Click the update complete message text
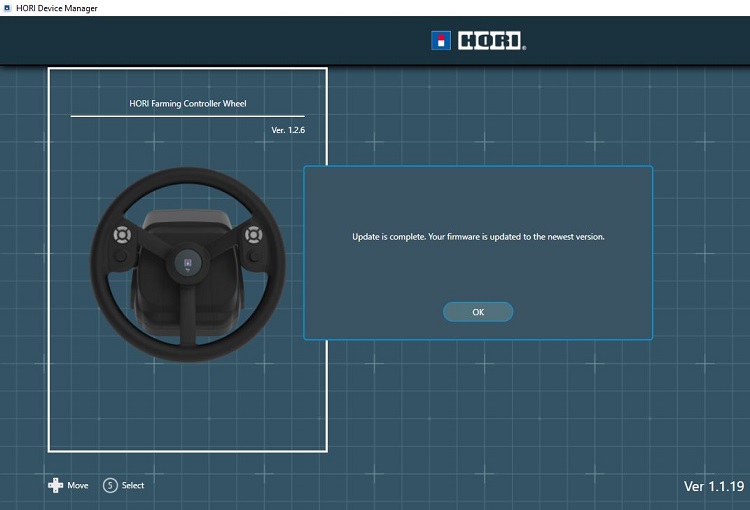Screen dimensions: 750x510 click(478, 237)
